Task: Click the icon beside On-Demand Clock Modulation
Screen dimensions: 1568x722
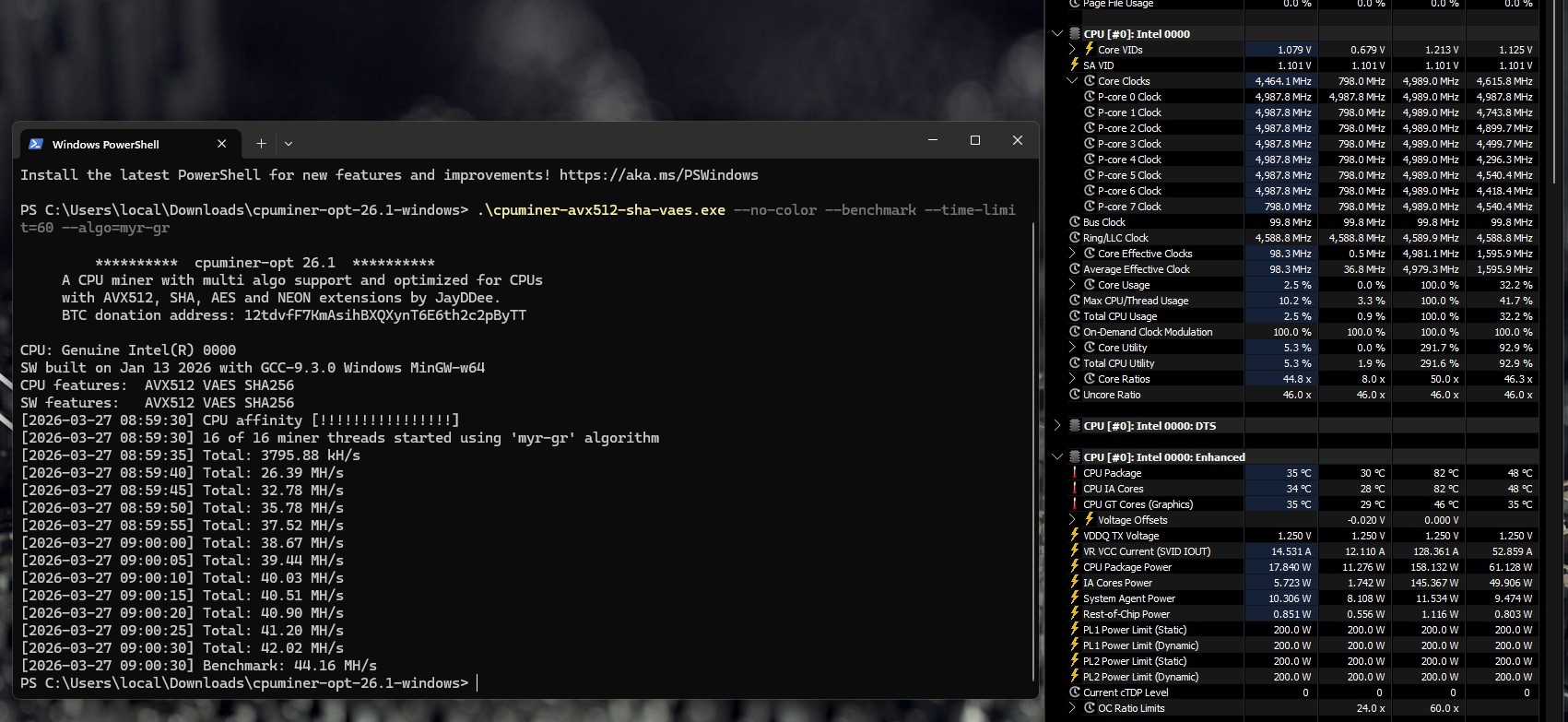Action: pyautogui.click(x=1075, y=332)
